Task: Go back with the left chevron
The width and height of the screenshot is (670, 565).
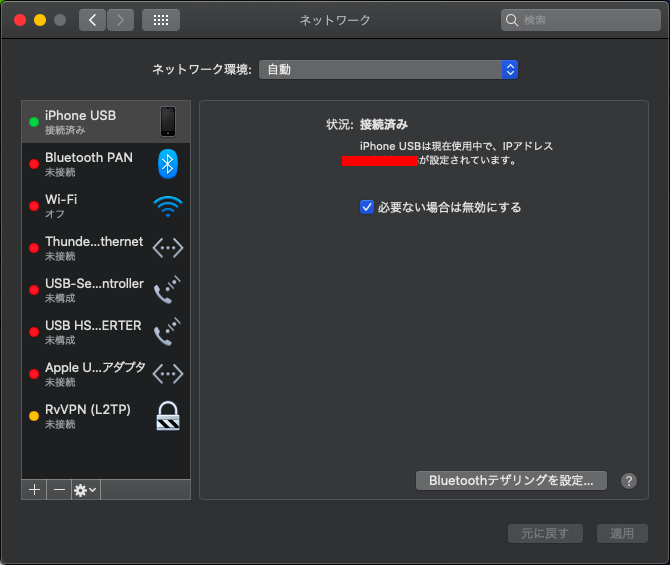Action: click(x=92, y=20)
